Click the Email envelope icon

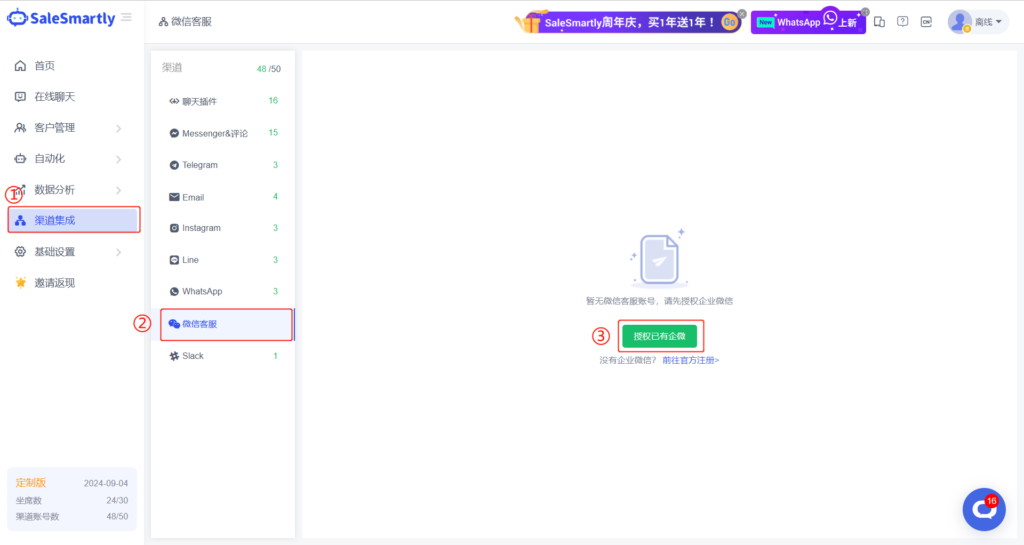click(174, 197)
